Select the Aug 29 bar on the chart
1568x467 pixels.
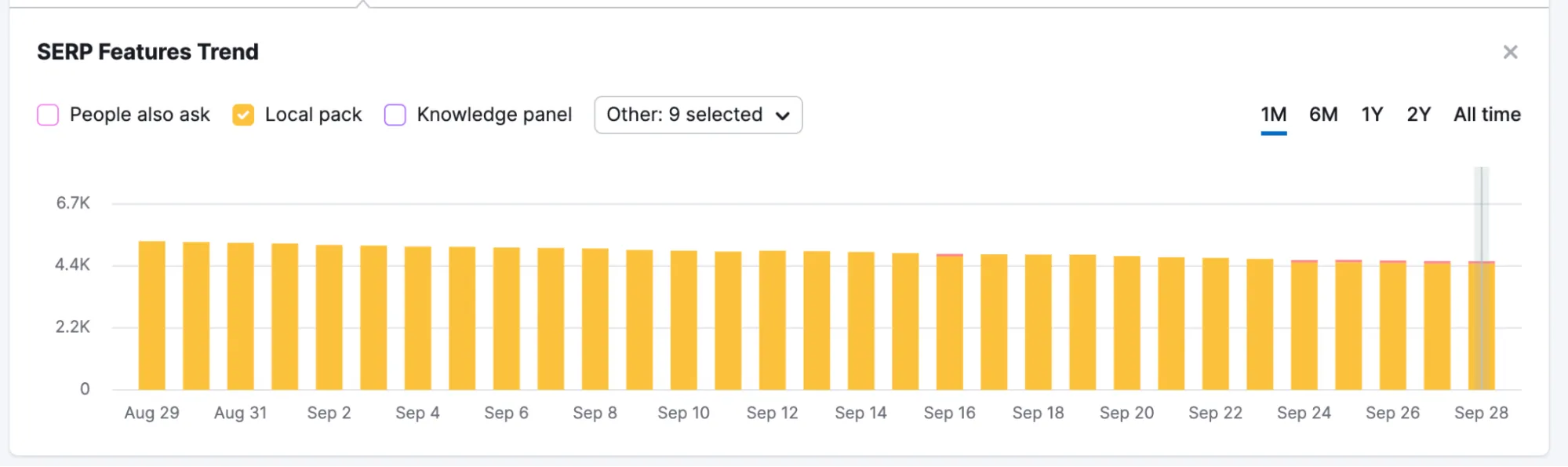pos(152,314)
